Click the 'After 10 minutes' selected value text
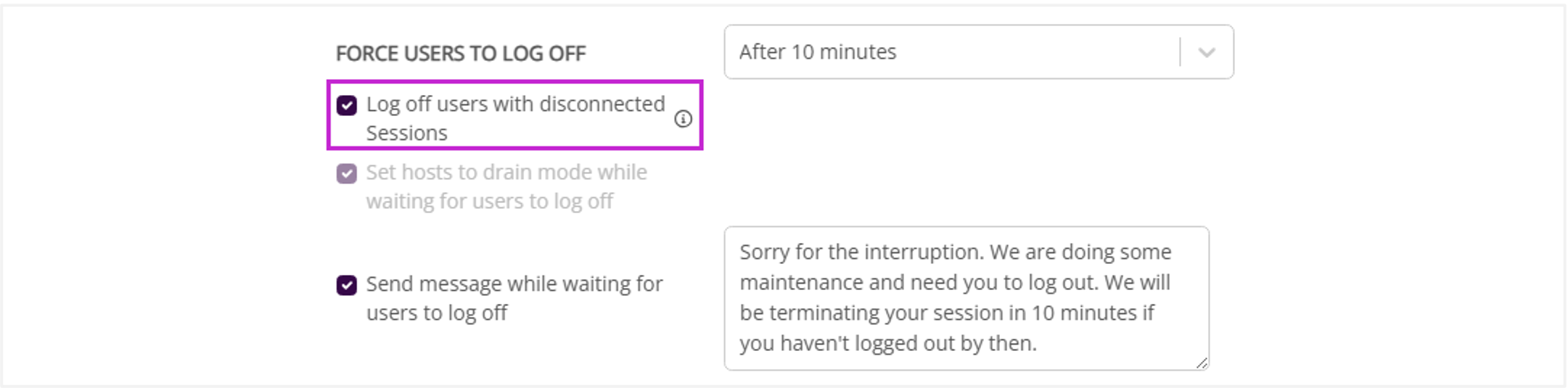This screenshot has width=1568, height=388. click(x=818, y=52)
